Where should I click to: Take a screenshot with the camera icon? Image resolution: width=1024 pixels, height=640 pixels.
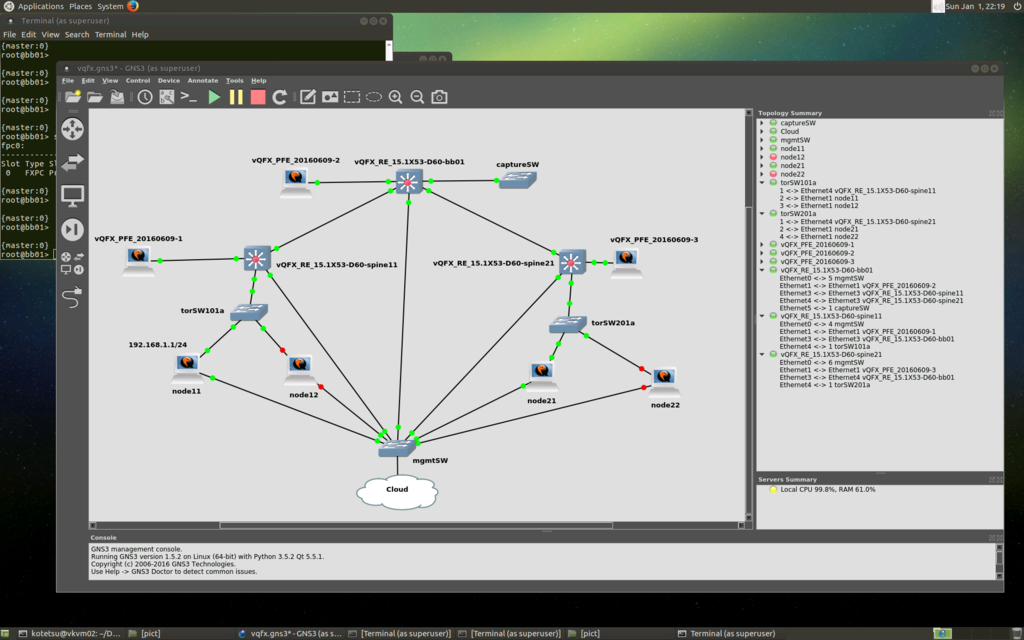[440, 97]
